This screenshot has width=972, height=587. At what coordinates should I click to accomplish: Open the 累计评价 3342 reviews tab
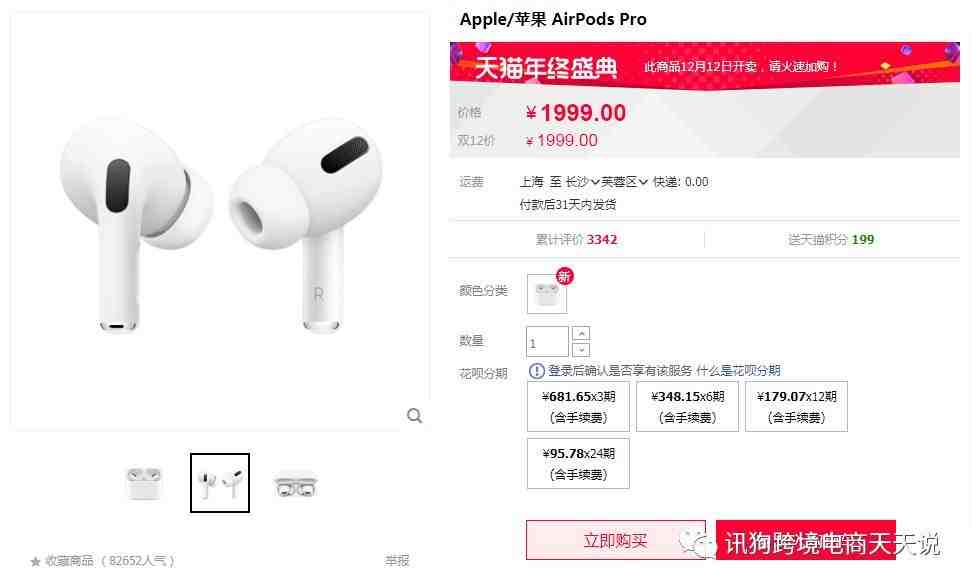pos(577,240)
